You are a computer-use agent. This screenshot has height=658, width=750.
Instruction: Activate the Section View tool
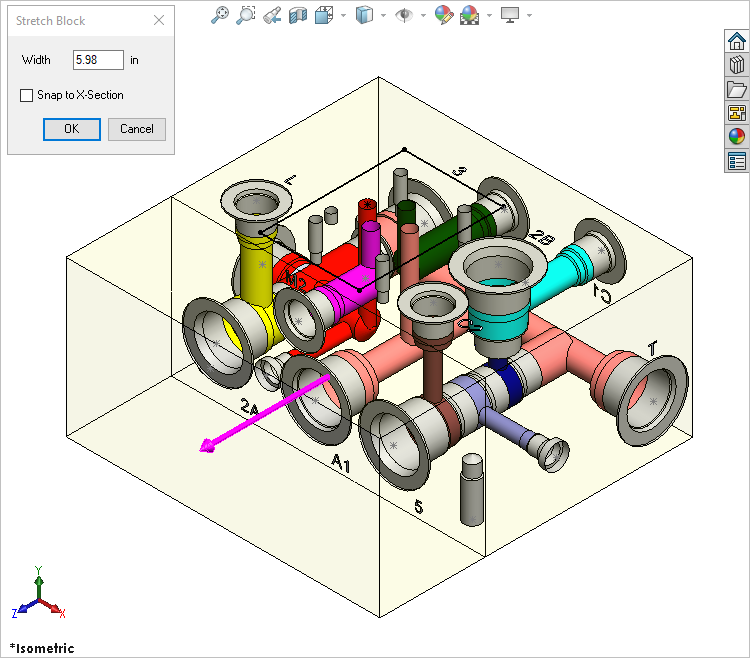(297, 15)
